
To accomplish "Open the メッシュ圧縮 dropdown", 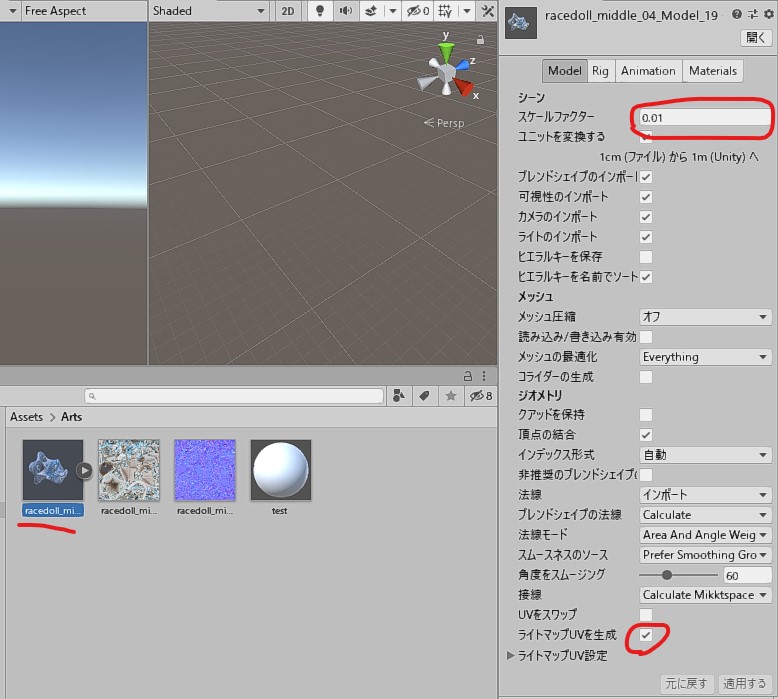I will pyautogui.click(x=705, y=317).
